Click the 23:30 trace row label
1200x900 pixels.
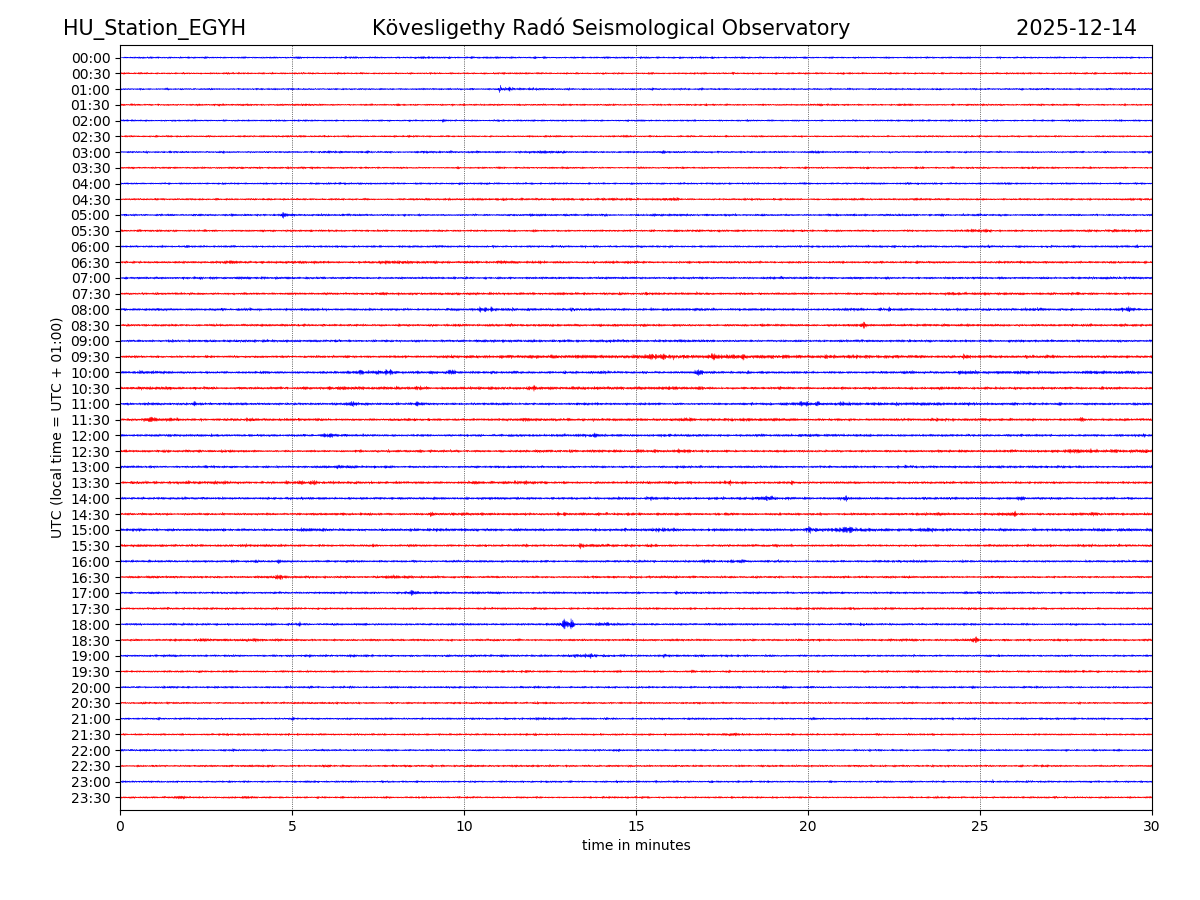[91, 798]
